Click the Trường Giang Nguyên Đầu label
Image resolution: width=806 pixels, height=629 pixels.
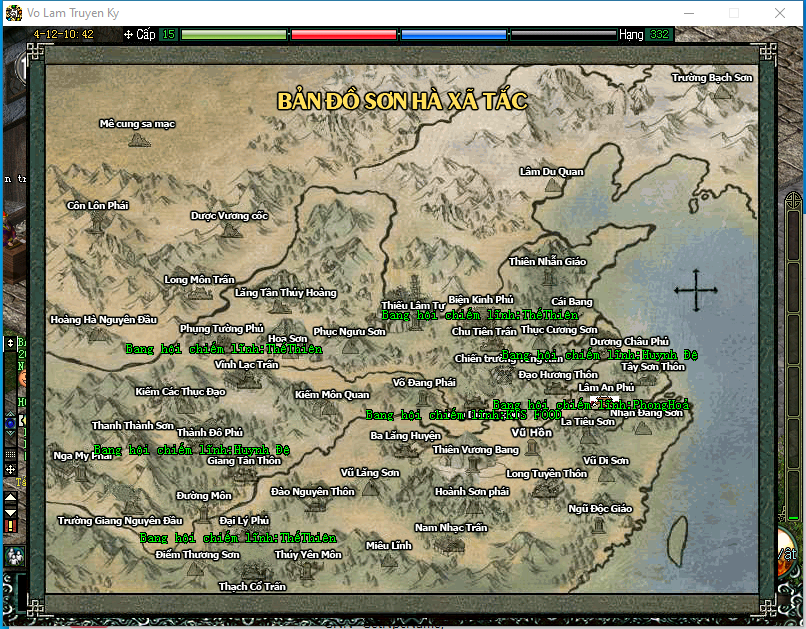(x=120, y=521)
